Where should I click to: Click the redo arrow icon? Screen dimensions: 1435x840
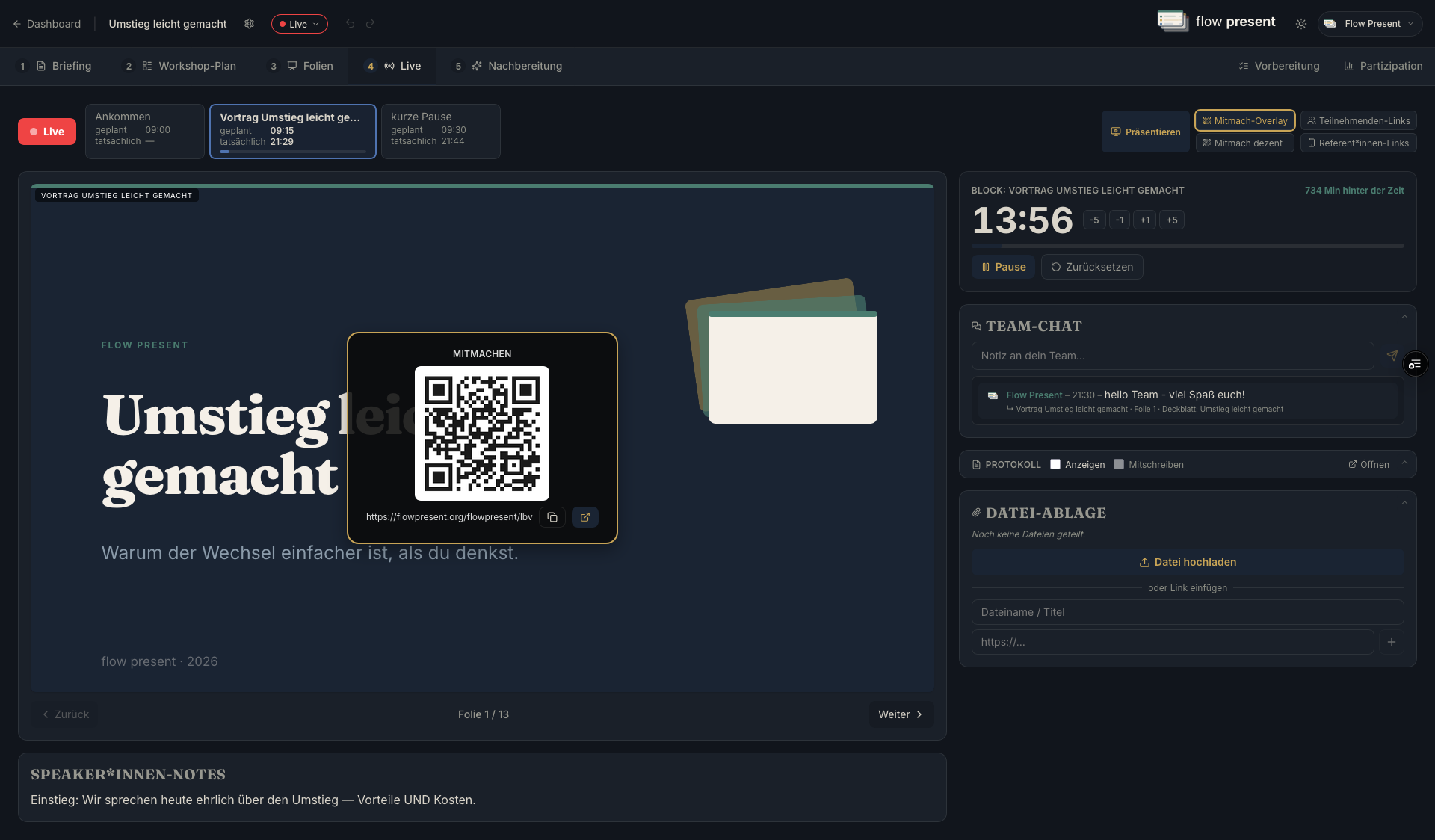(370, 24)
